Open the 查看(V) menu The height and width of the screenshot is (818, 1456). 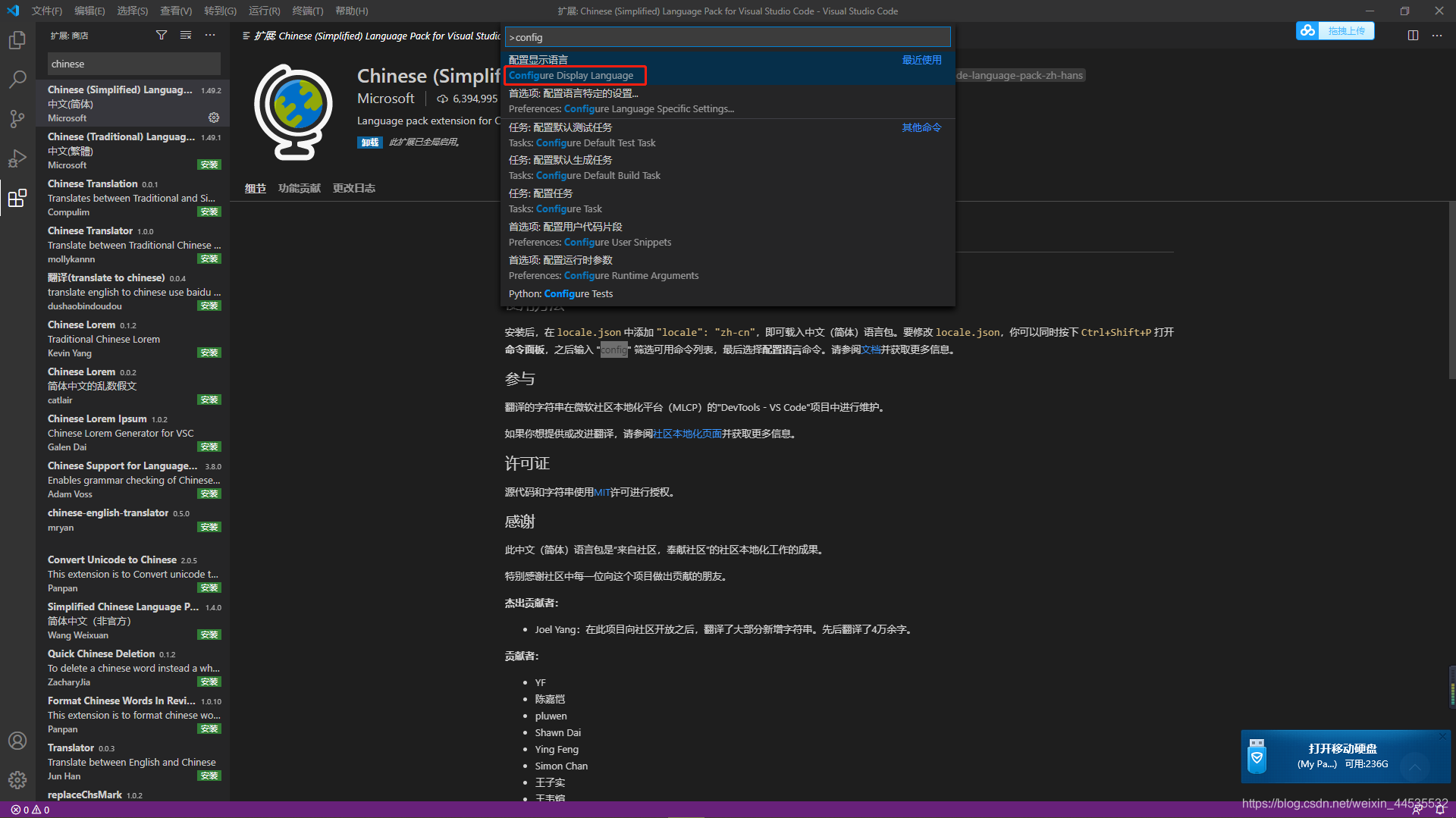coord(176,11)
